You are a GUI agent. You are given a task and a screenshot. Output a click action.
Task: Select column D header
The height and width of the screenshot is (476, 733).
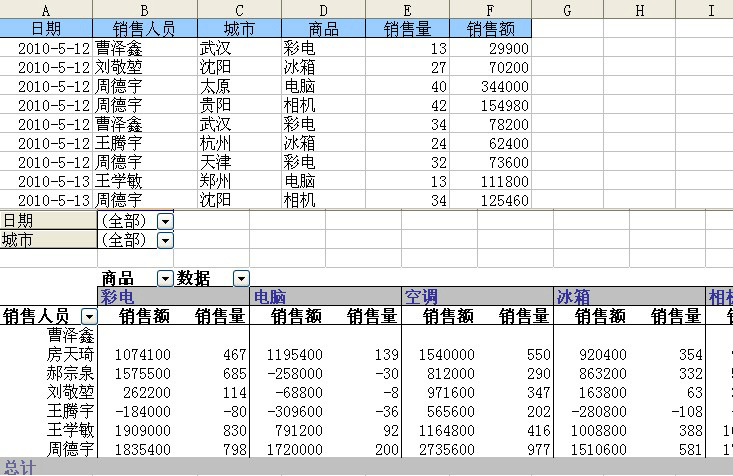(x=323, y=9)
